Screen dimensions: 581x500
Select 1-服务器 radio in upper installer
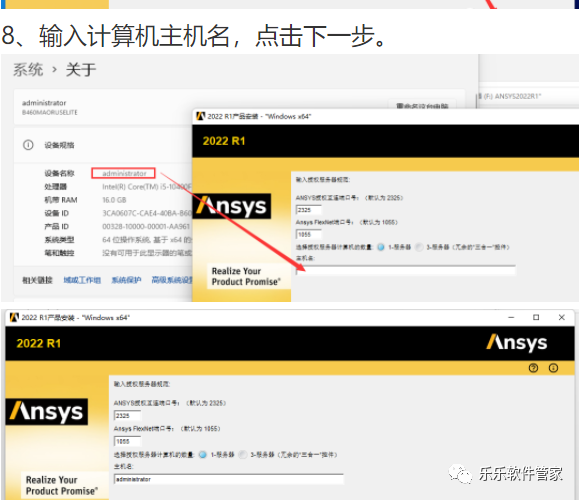[381, 247]
